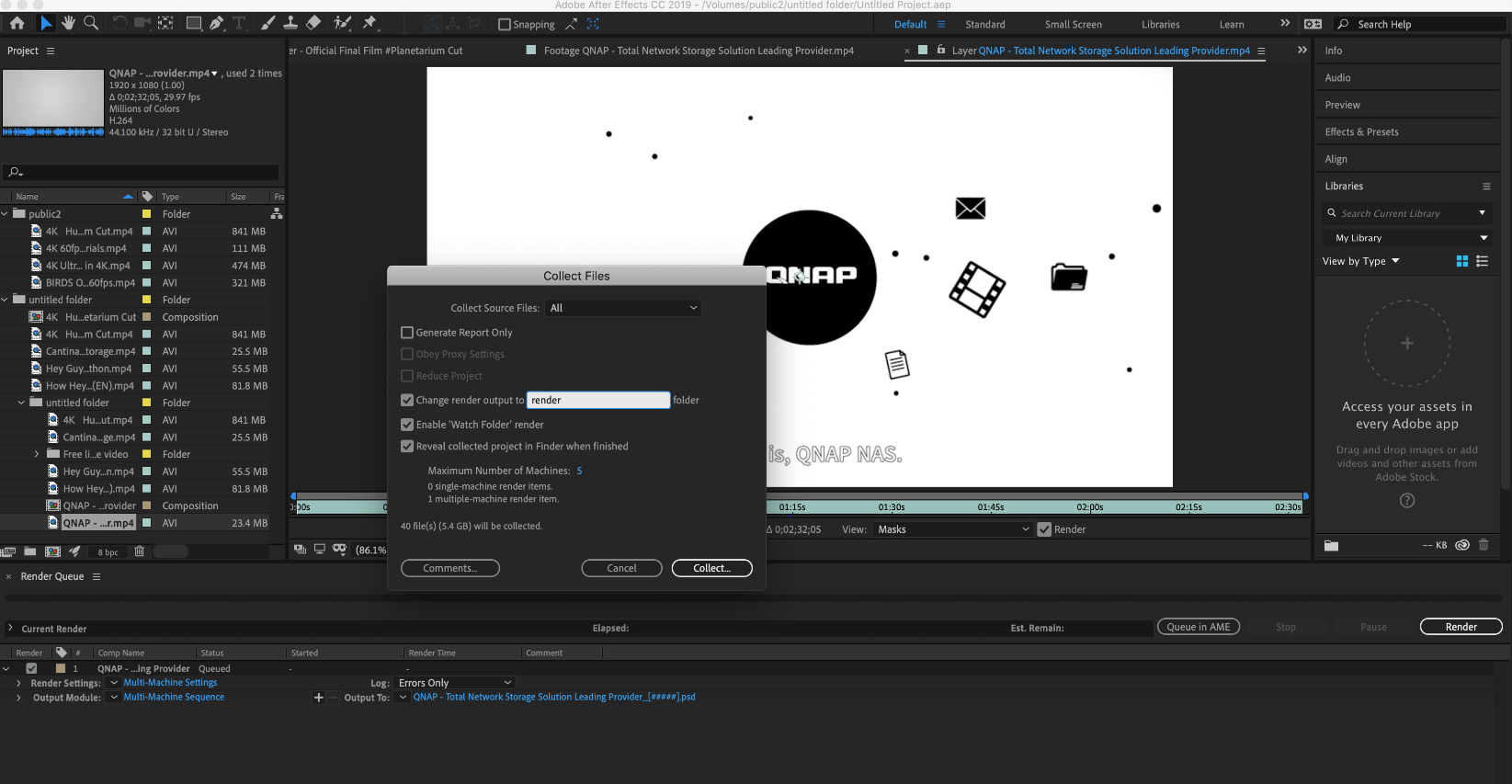Select the Zoom magnifier tool
Viewport: 1512px width, 784px height.
pos(91,23)
